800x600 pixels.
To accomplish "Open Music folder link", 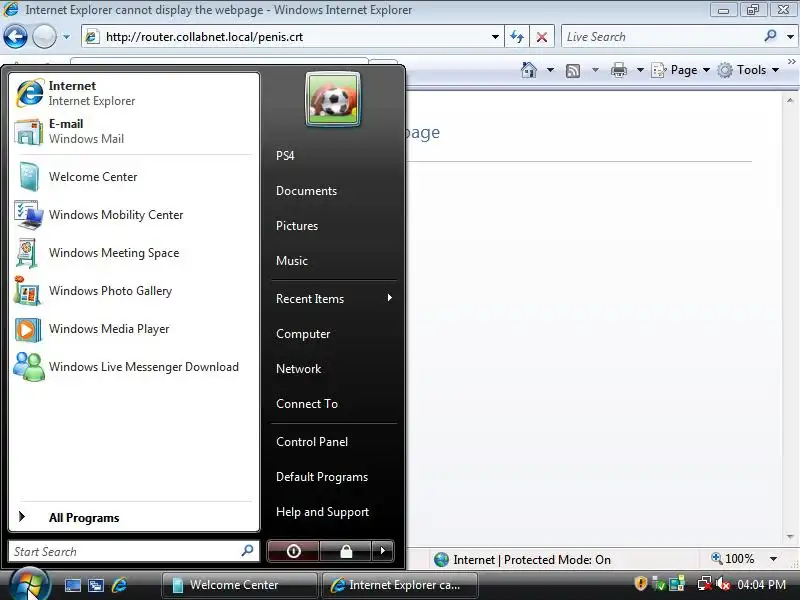I will pyautogui.click(x=334, y=261).
